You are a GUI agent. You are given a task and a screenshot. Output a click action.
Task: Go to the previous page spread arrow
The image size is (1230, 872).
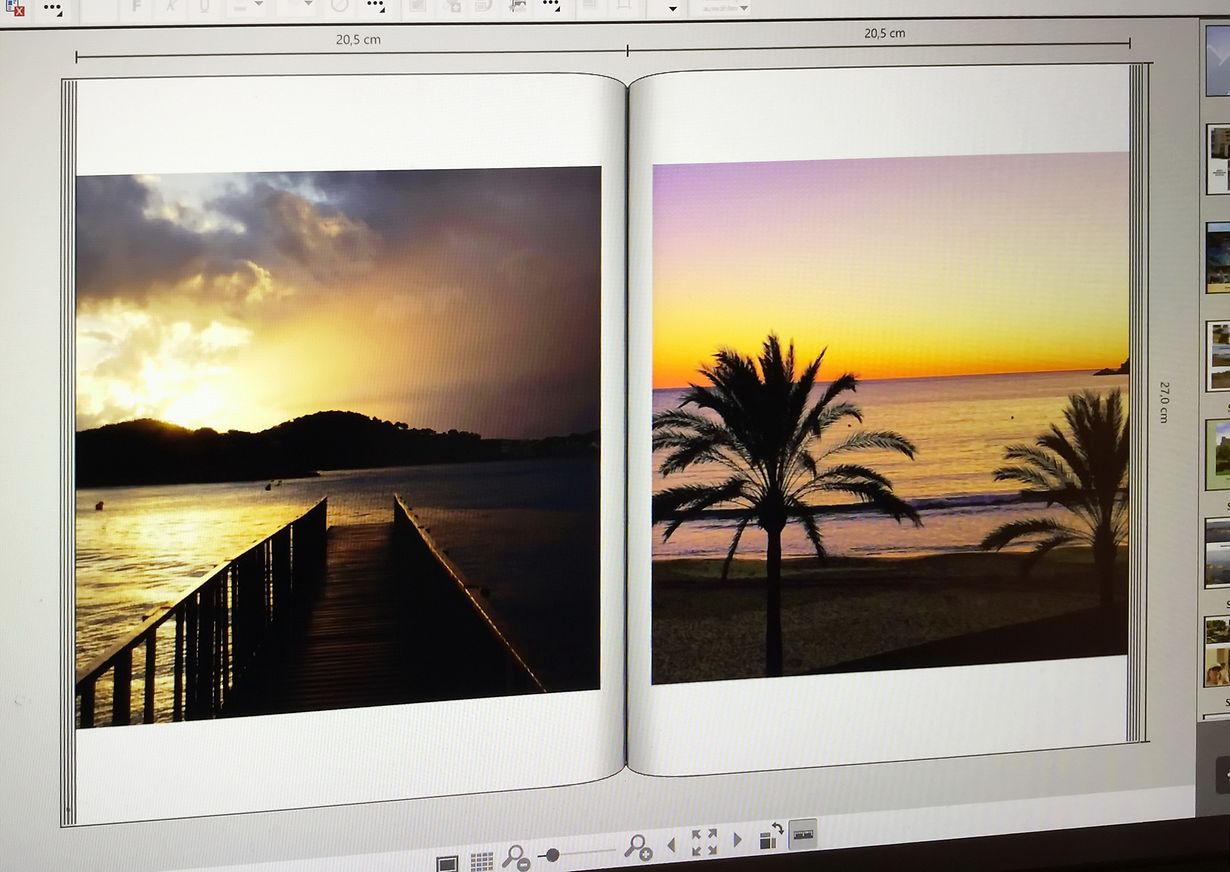point(671,844)
